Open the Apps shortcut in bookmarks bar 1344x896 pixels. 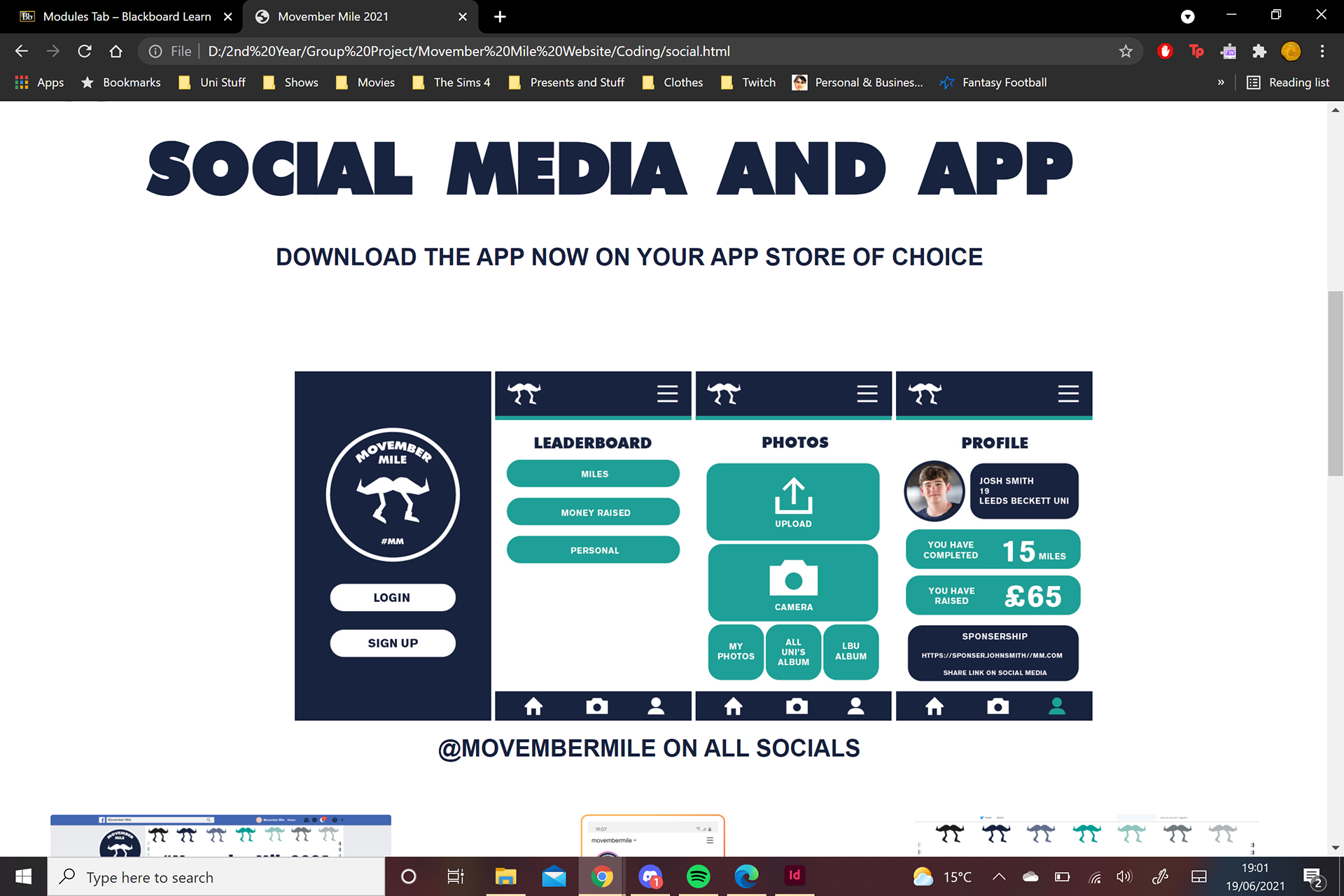click(40, 83)
